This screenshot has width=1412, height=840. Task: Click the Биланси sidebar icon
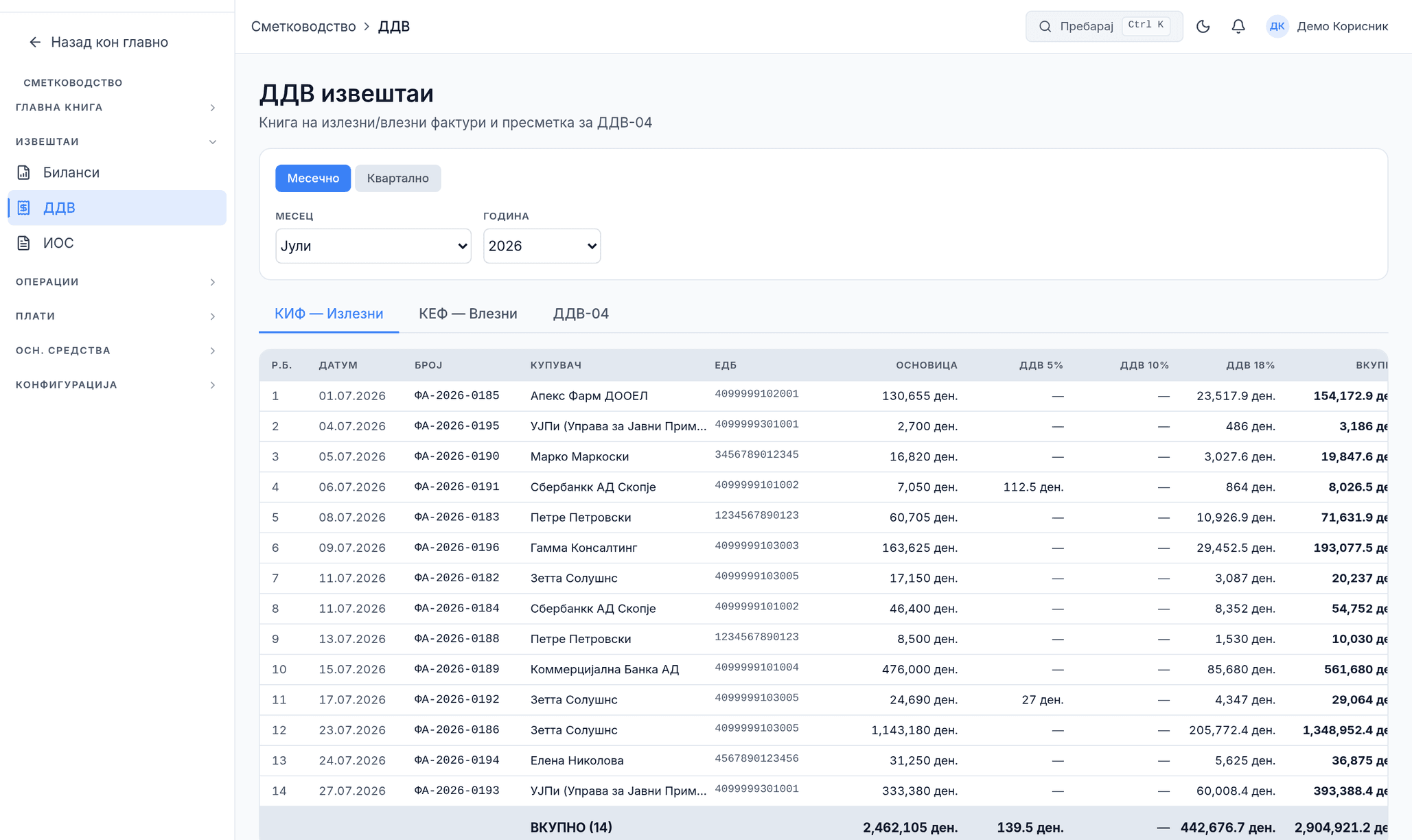[24, 173]
